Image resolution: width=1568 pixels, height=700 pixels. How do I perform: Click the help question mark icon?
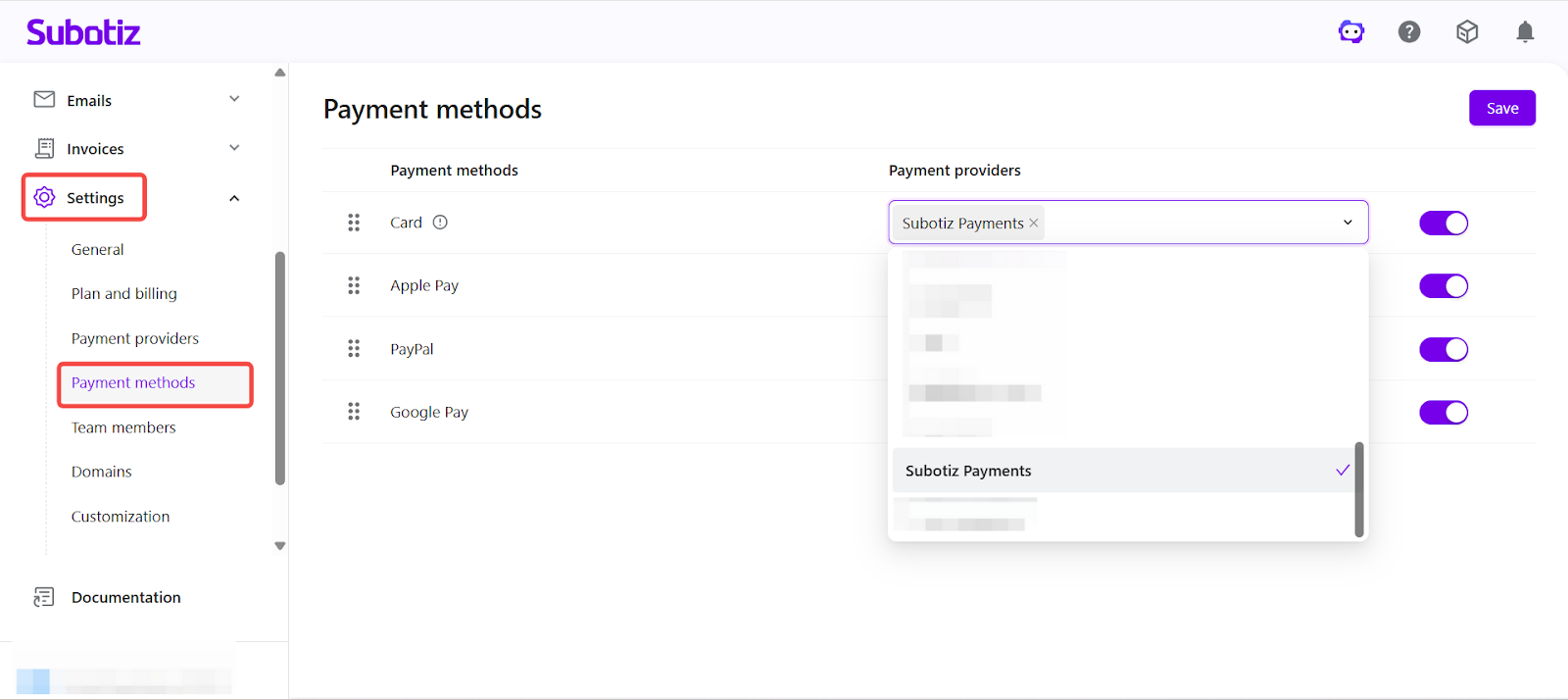[1409, 32]
